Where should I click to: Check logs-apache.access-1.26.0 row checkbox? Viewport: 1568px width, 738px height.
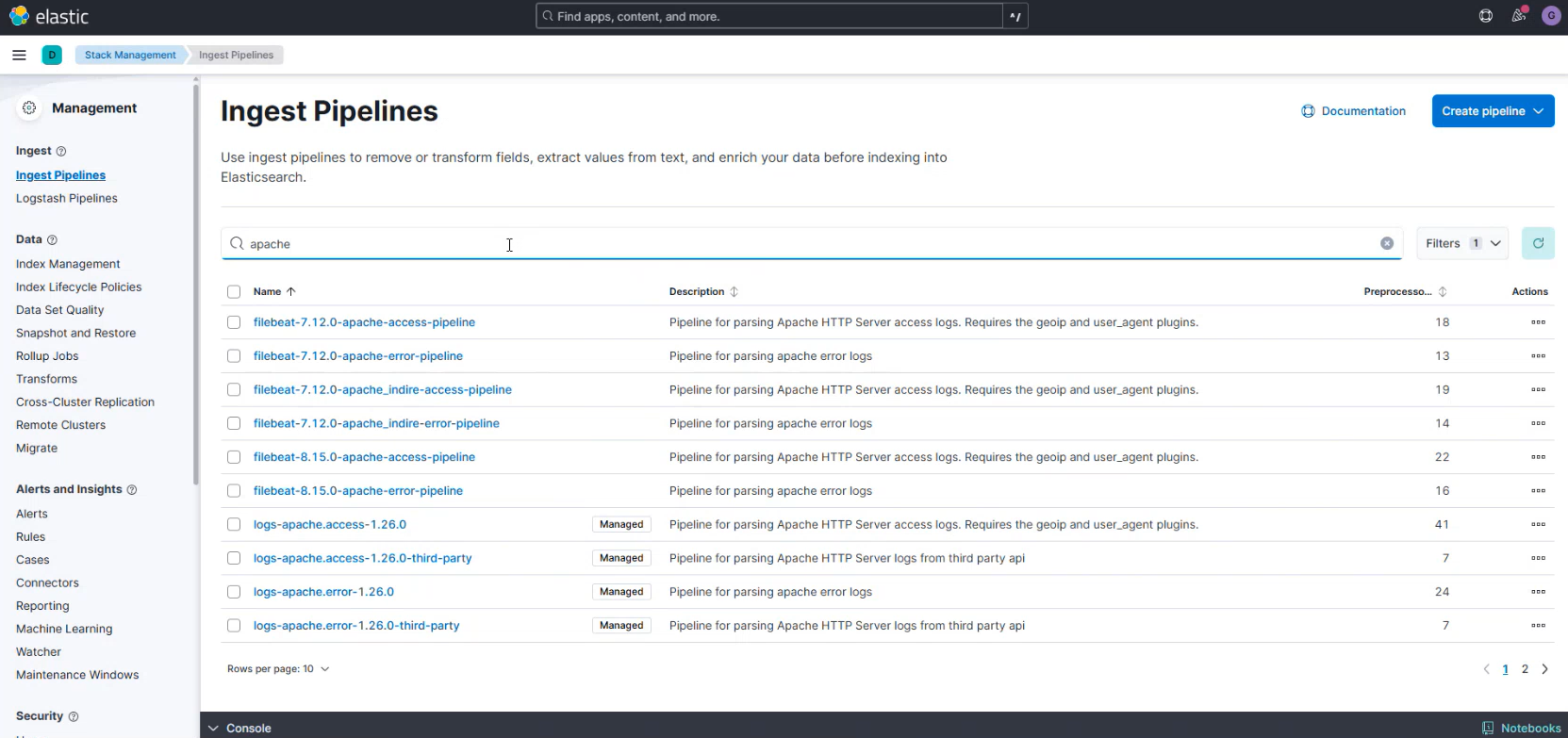tap(234, 524)
